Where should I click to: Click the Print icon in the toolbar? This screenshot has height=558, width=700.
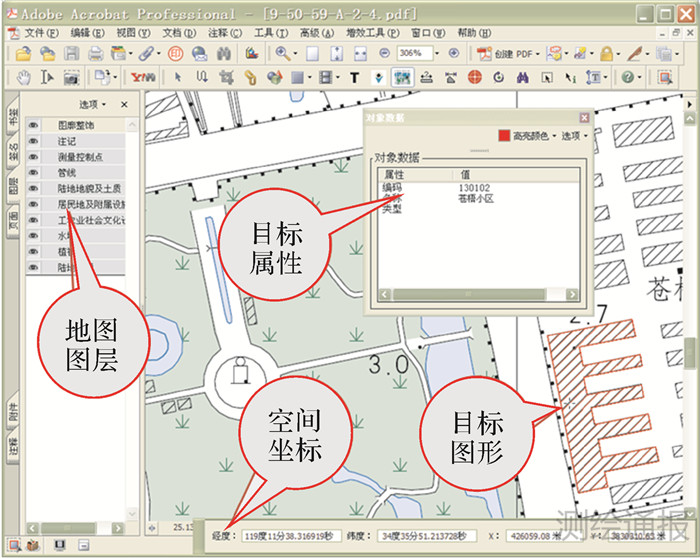[x=96, y=53]
